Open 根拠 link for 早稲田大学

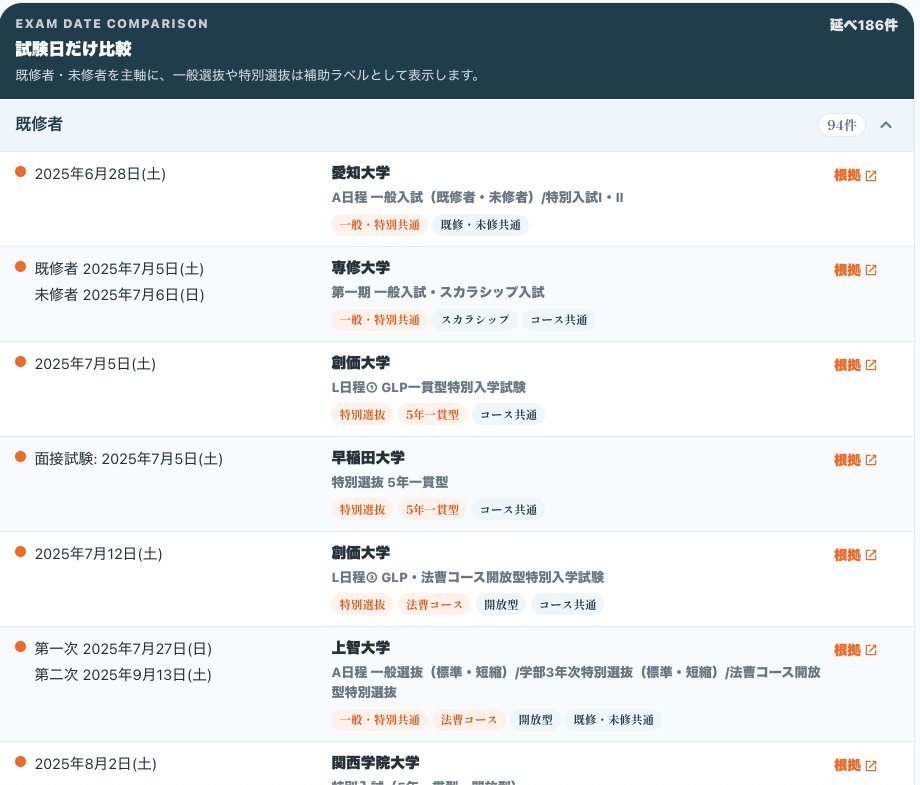tap(855, 460)
